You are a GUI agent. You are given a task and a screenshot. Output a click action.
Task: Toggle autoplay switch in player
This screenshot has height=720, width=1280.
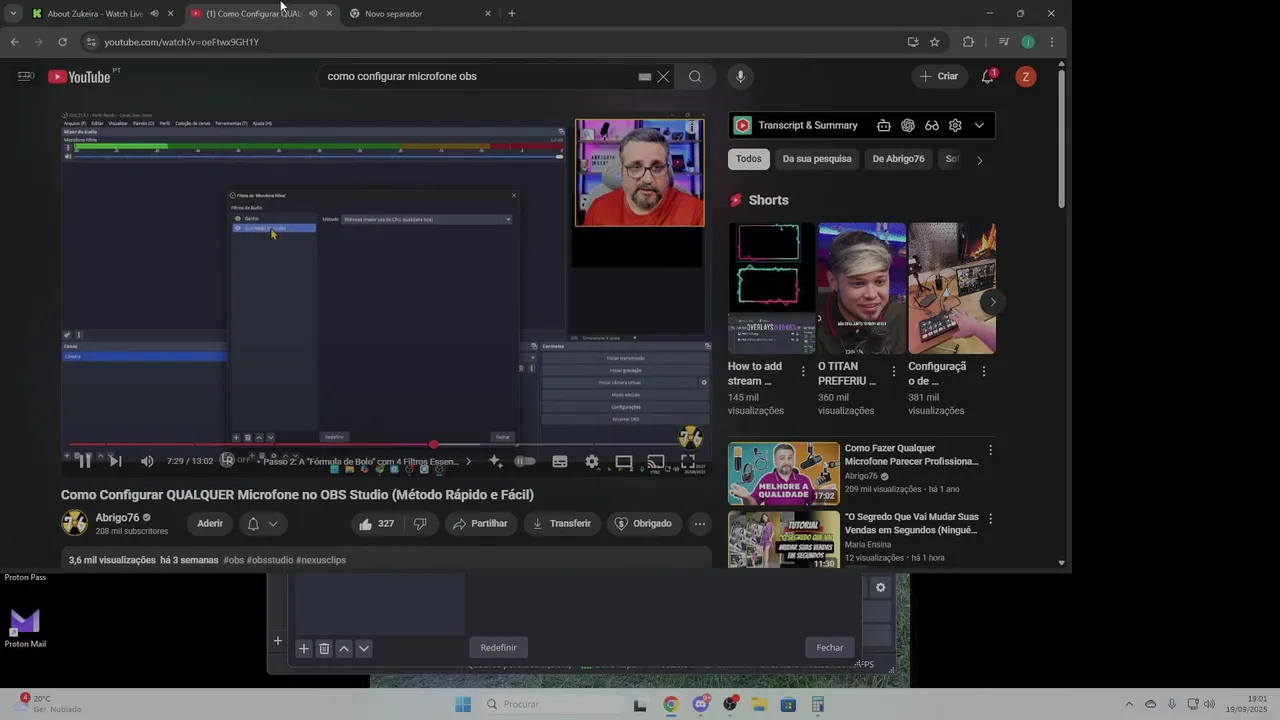pos(525,462)
